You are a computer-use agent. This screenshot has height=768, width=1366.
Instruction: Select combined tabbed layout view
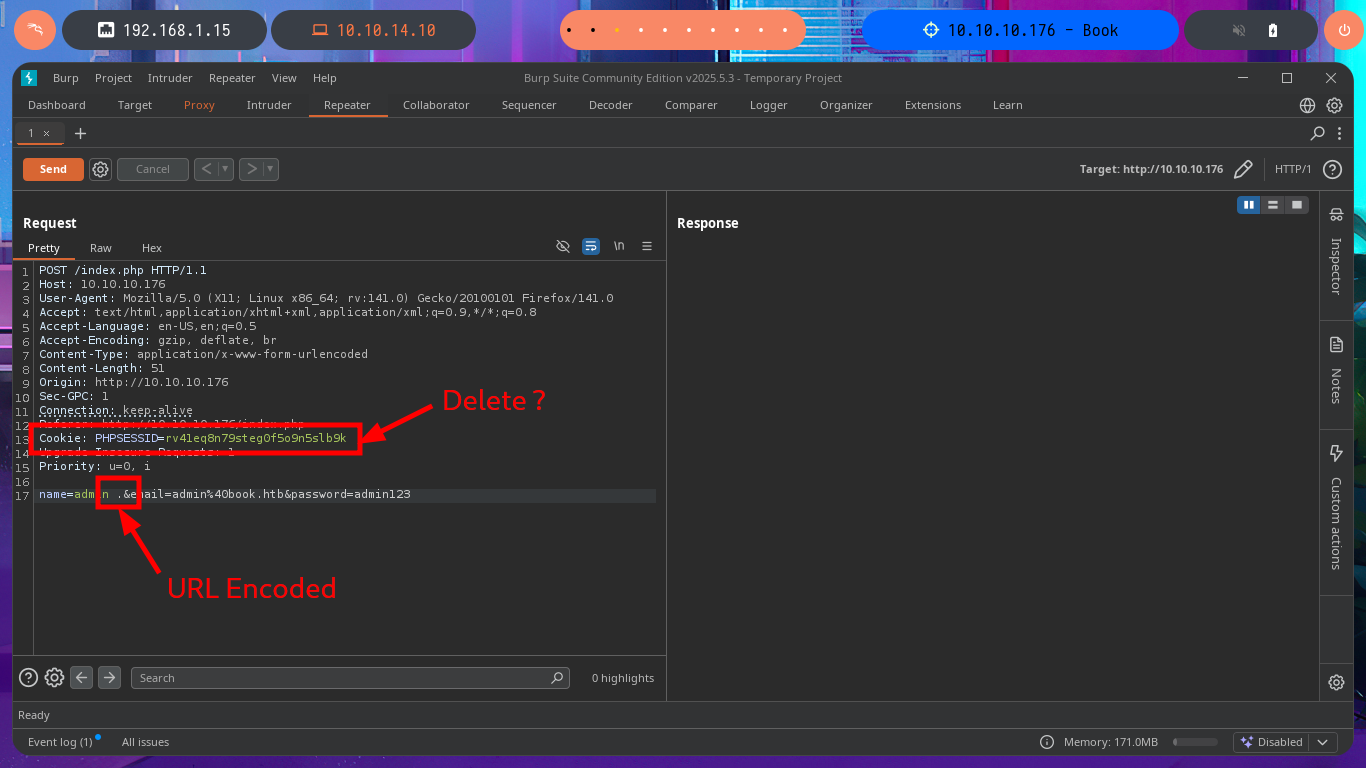(1297, 204)
